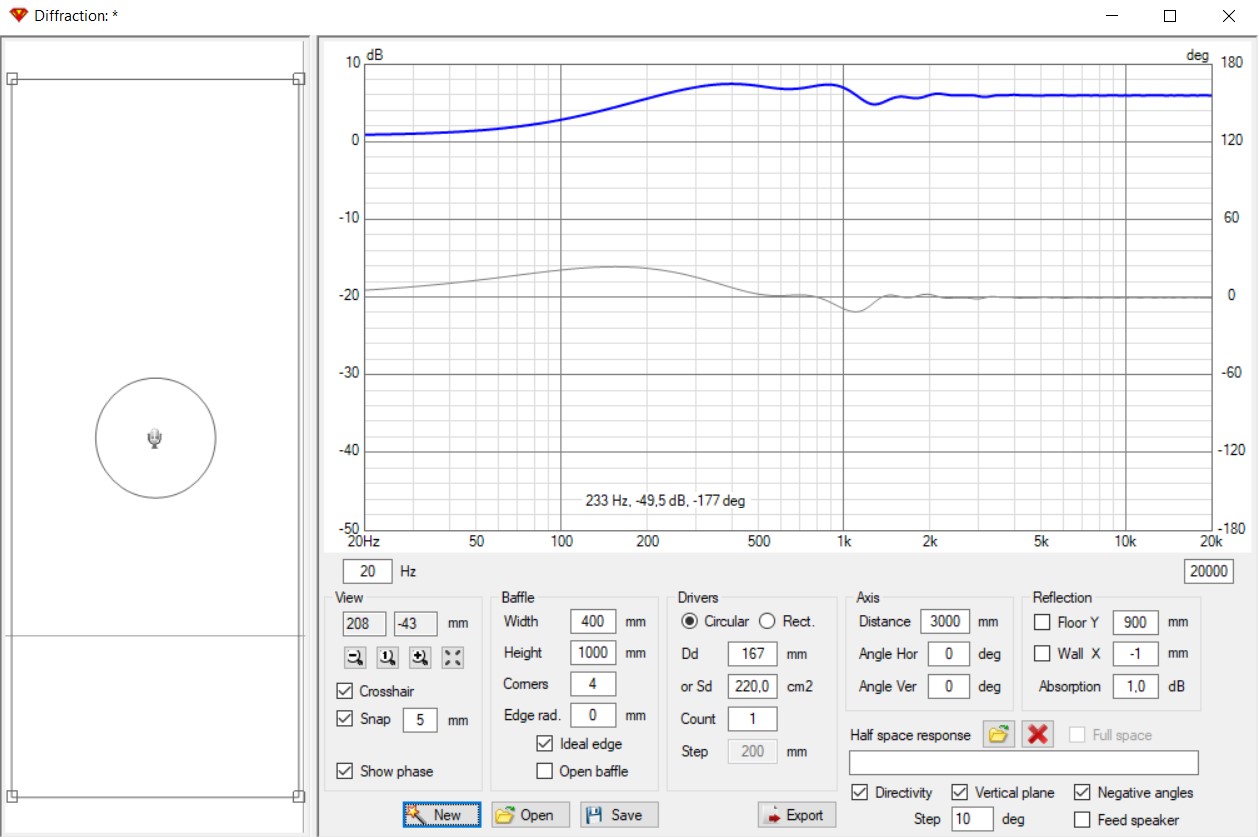The image size is (1259, 837).
Task: Click the driver Count field
Action: [752, 719]
